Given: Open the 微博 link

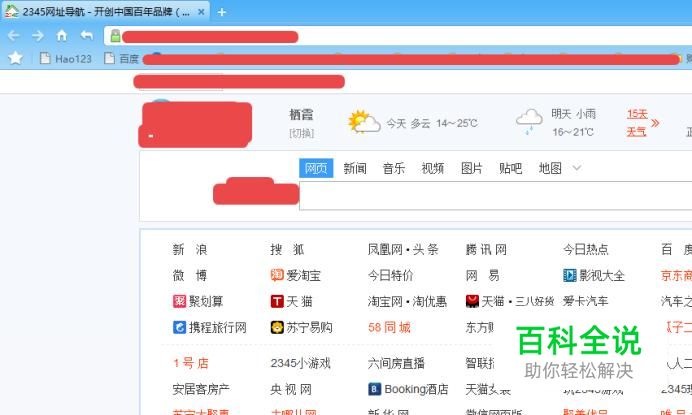Looking at the screenshot, I should click(190, 275).
